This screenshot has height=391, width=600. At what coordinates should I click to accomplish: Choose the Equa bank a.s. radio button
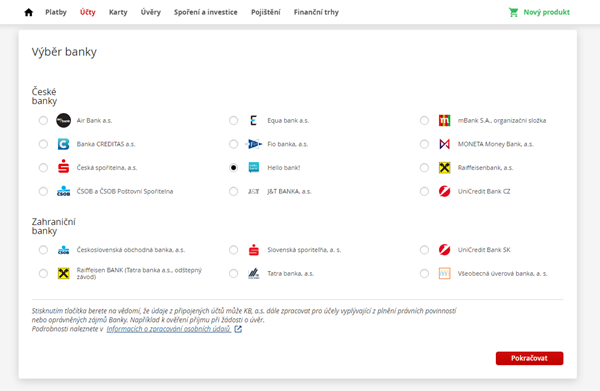pos(233,121)
